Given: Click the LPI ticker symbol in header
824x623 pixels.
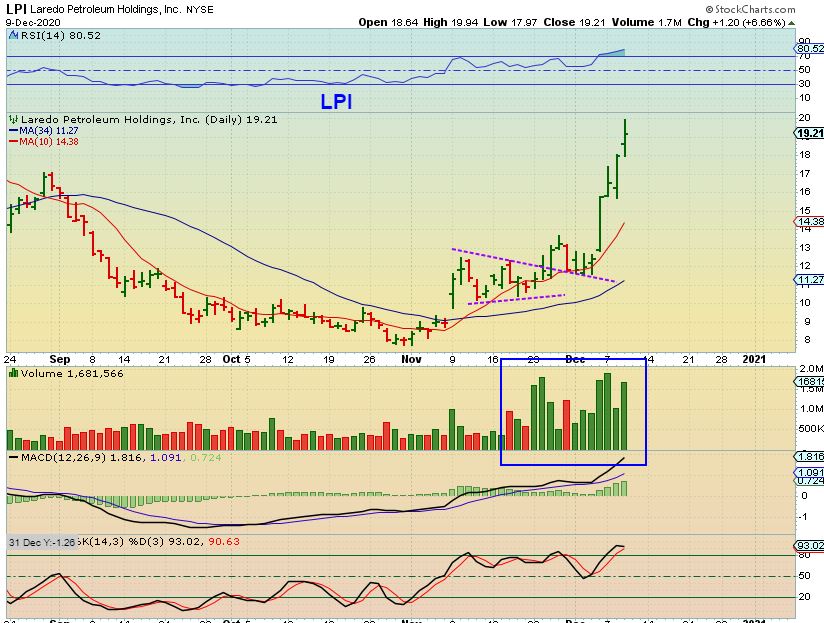Looking at the screenshot, I should tap(16, 9).
